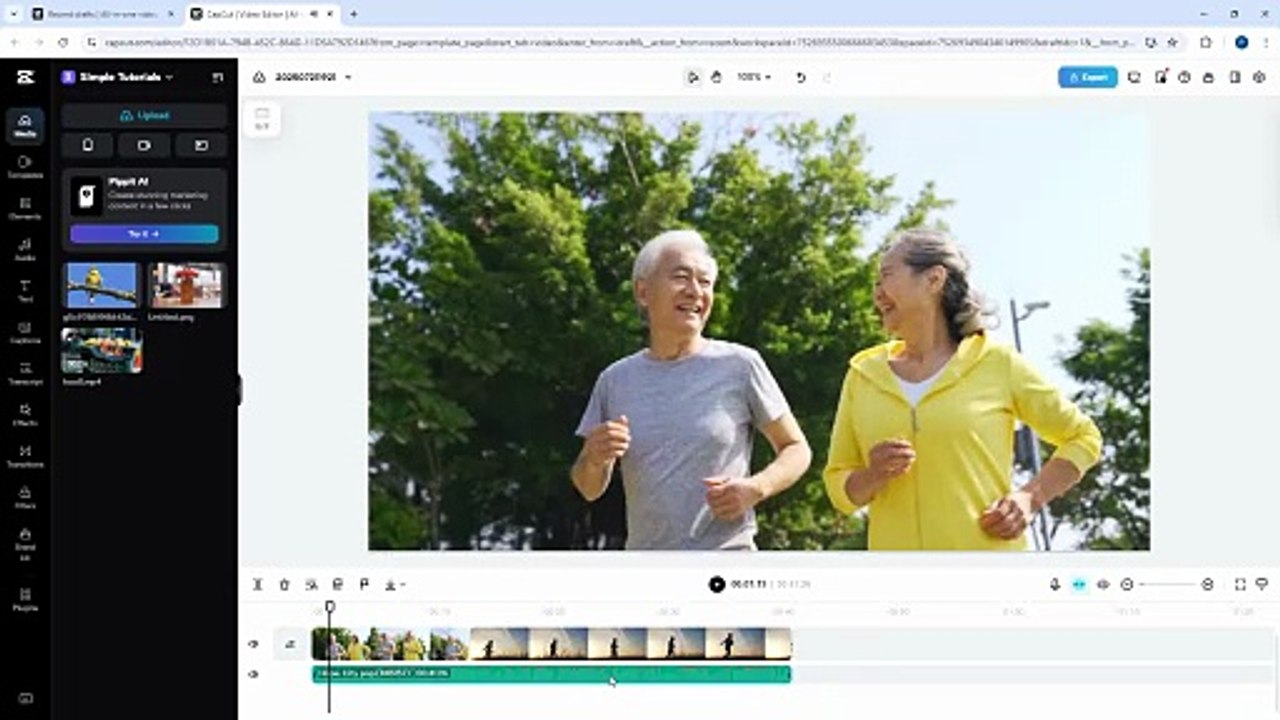
Task: Click the playhead marker on timeline ruler
Action: coord(329,606)
